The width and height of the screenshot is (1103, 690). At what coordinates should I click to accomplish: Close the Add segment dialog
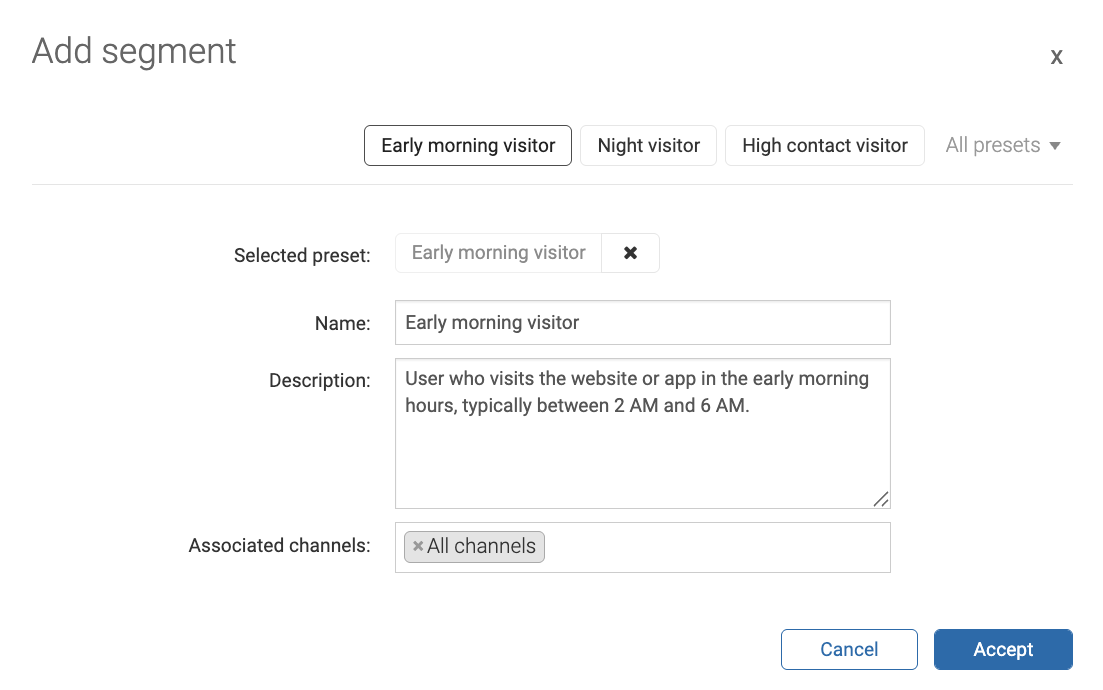click(1056, 57)
